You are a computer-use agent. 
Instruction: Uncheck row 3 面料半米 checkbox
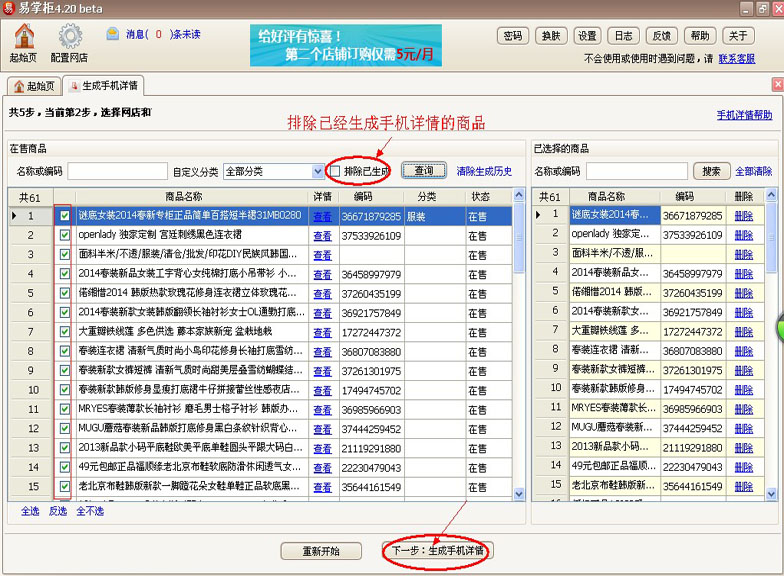[64, 254]
